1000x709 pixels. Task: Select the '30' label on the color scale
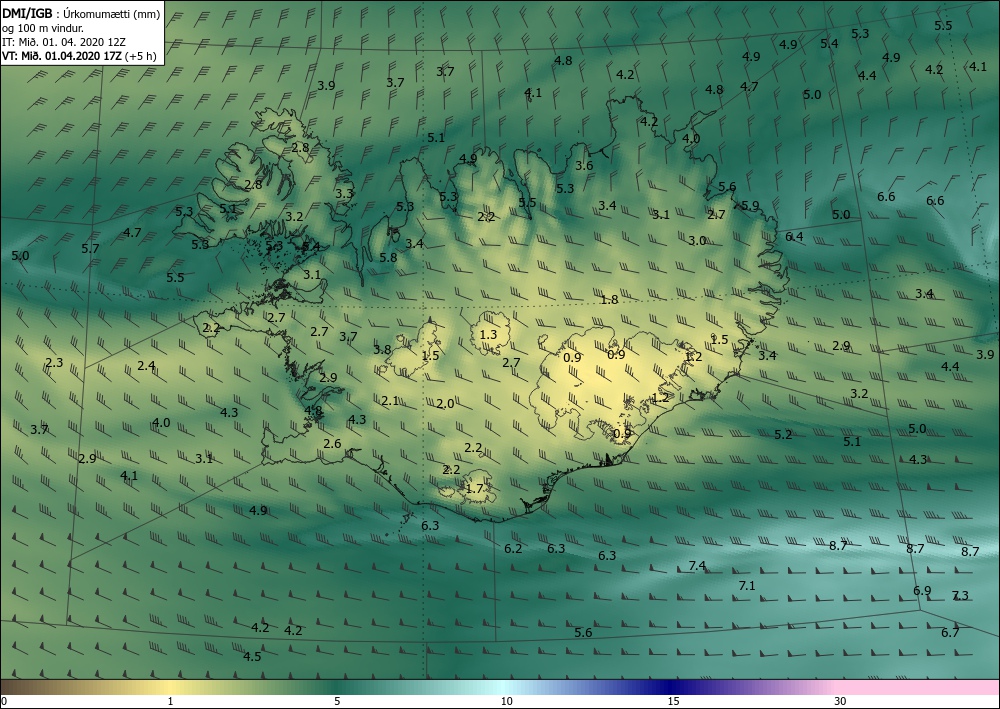pos(841,702)
